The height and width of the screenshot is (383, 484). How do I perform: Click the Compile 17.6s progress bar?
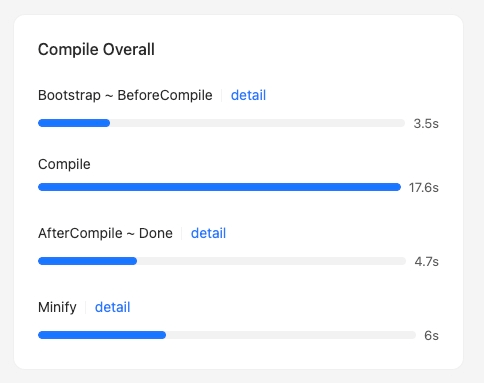coord(219,187)
